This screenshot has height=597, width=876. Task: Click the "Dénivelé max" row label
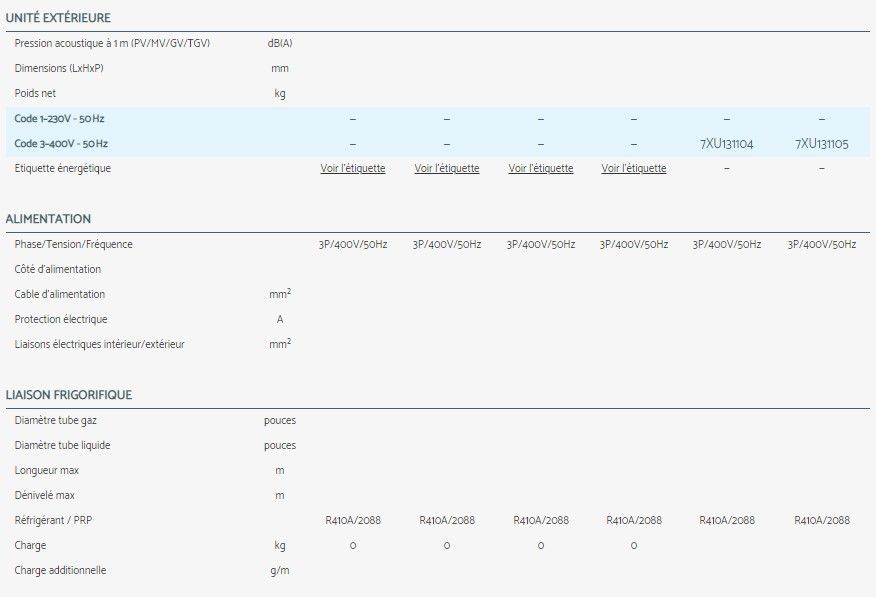pos(45,495)
